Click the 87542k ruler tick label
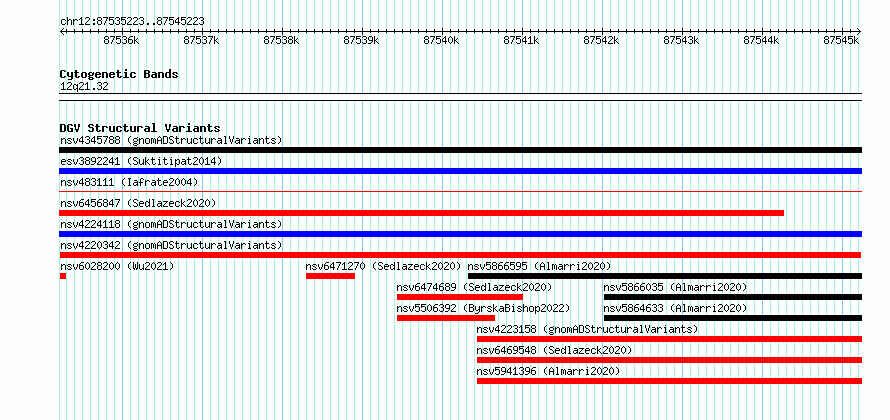This screenshot has width=890, height=420. (x=601, y=40)
